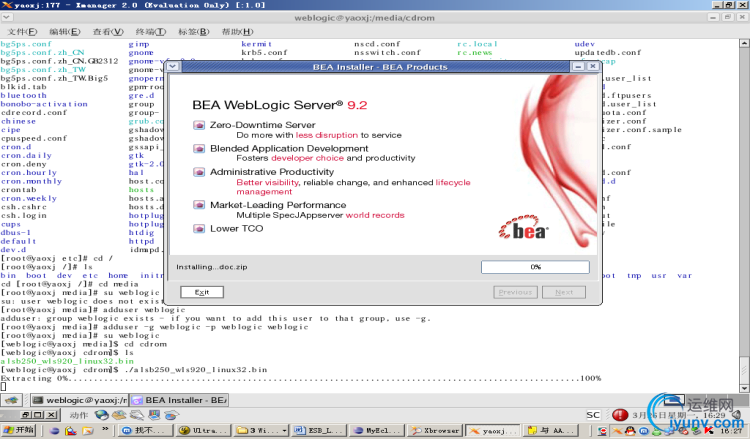
Task: Click the Lower TCO bullet icon
Action: click(x=199, y=229)
